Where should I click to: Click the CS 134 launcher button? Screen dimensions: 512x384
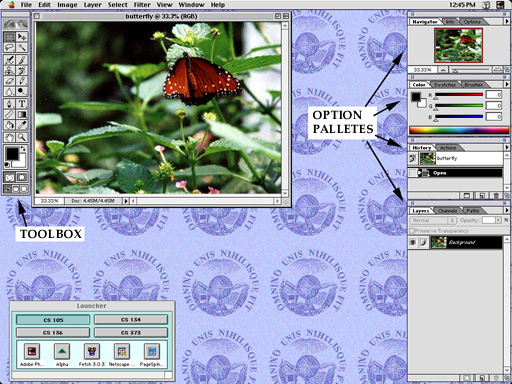(x=131, y=320)
